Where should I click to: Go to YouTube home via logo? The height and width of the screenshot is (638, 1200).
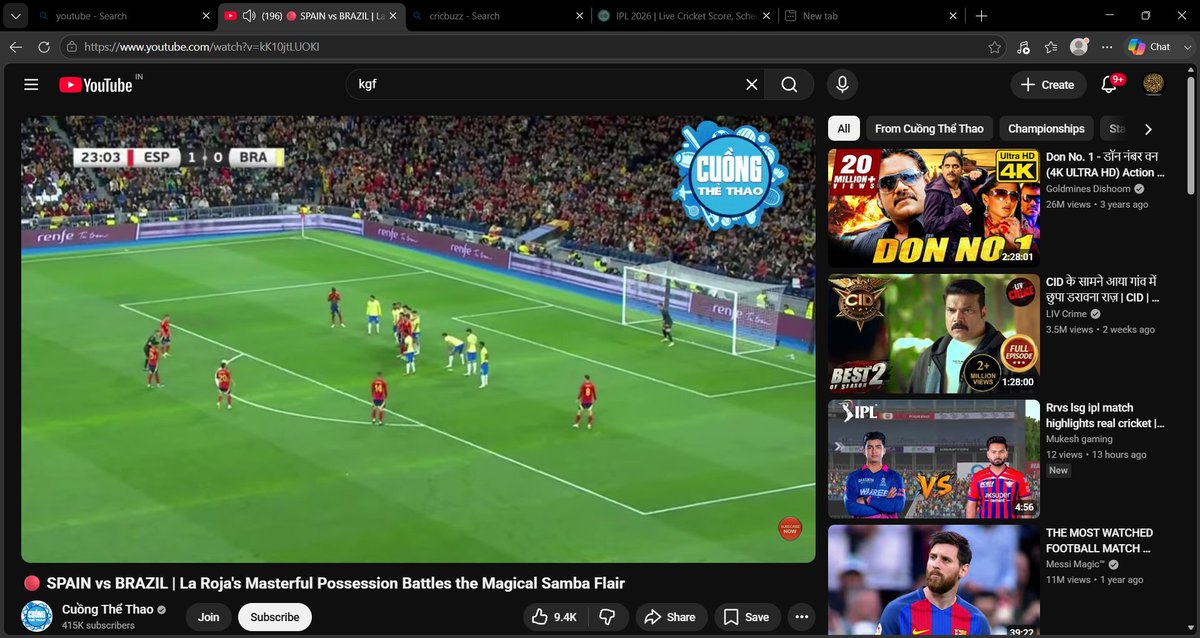point(98,85)
